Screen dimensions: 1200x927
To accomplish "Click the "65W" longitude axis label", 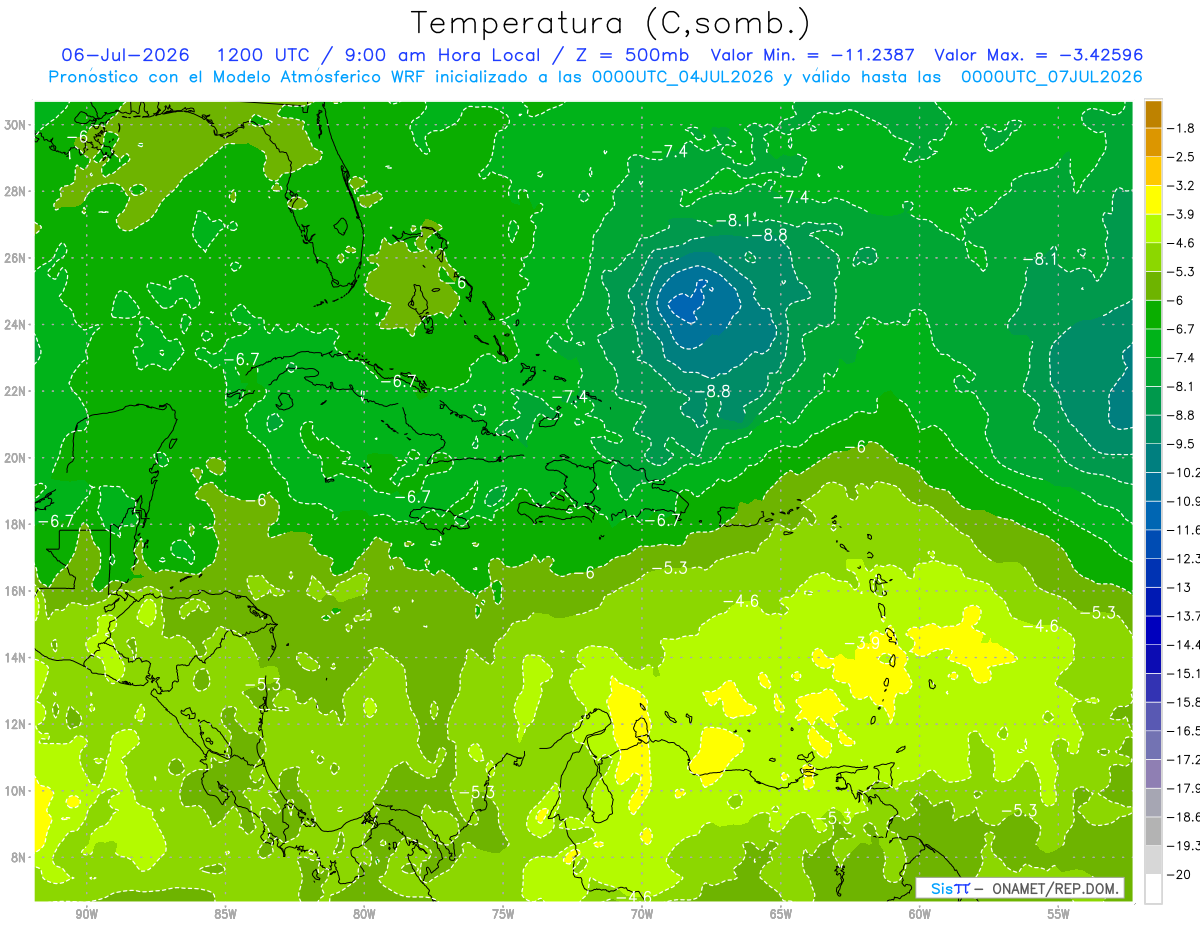I will pyautogui.click(x=781, y=915).
